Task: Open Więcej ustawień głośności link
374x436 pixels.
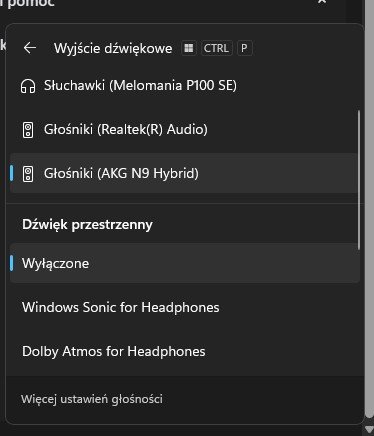Action: tap(92, 399)
